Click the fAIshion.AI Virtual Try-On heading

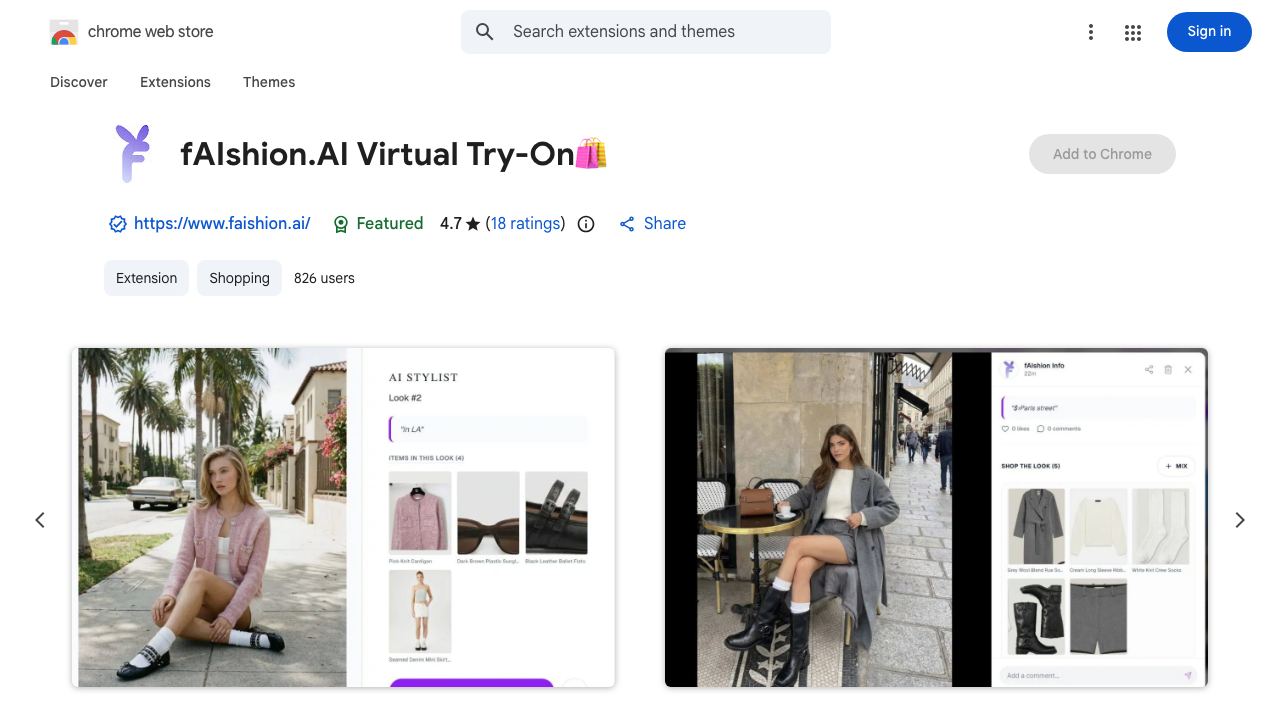[x=393, y=154]
